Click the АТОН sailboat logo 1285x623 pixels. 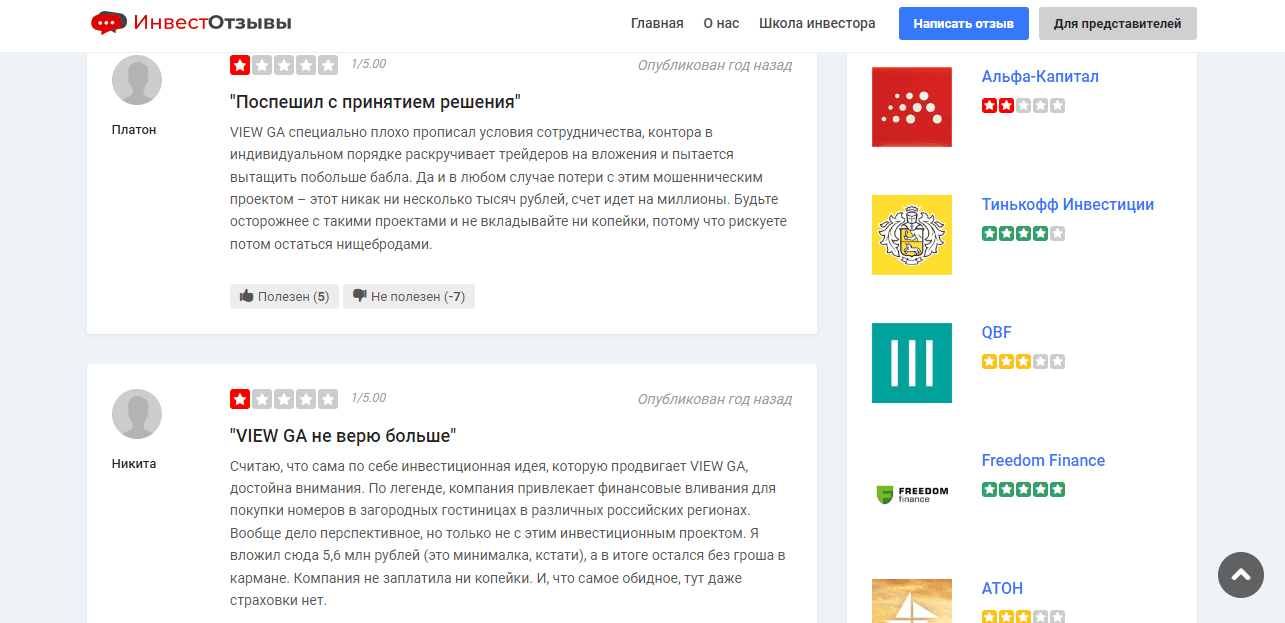(911, 602)
